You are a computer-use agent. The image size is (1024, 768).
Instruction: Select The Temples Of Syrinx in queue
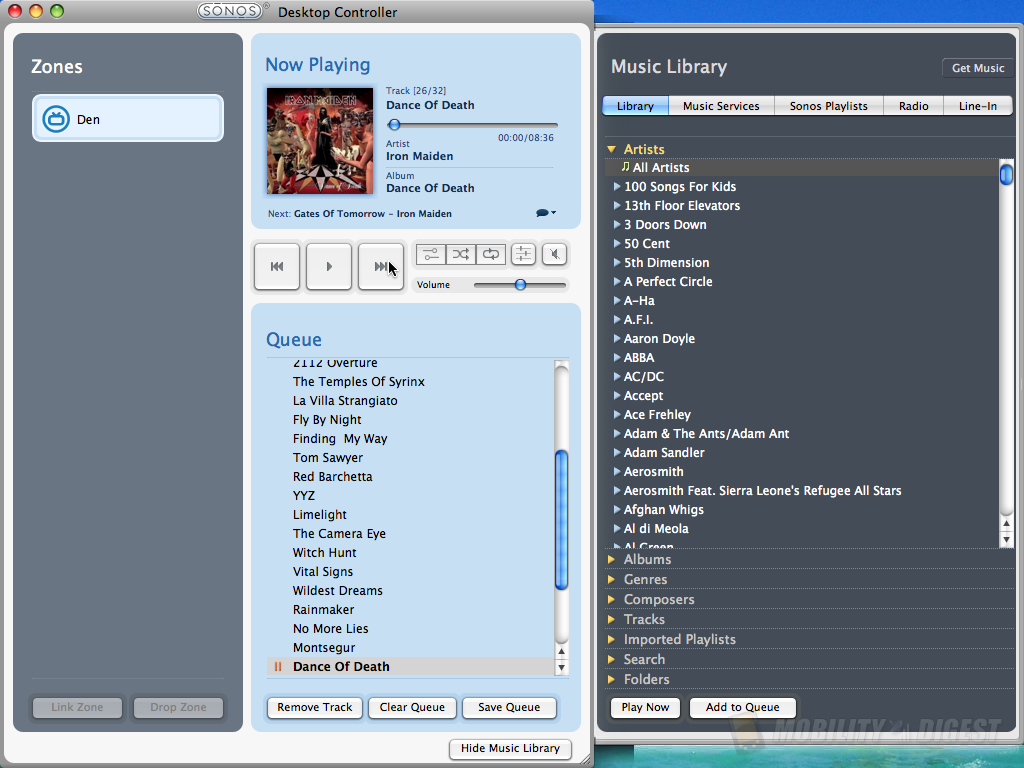[410, 381]
